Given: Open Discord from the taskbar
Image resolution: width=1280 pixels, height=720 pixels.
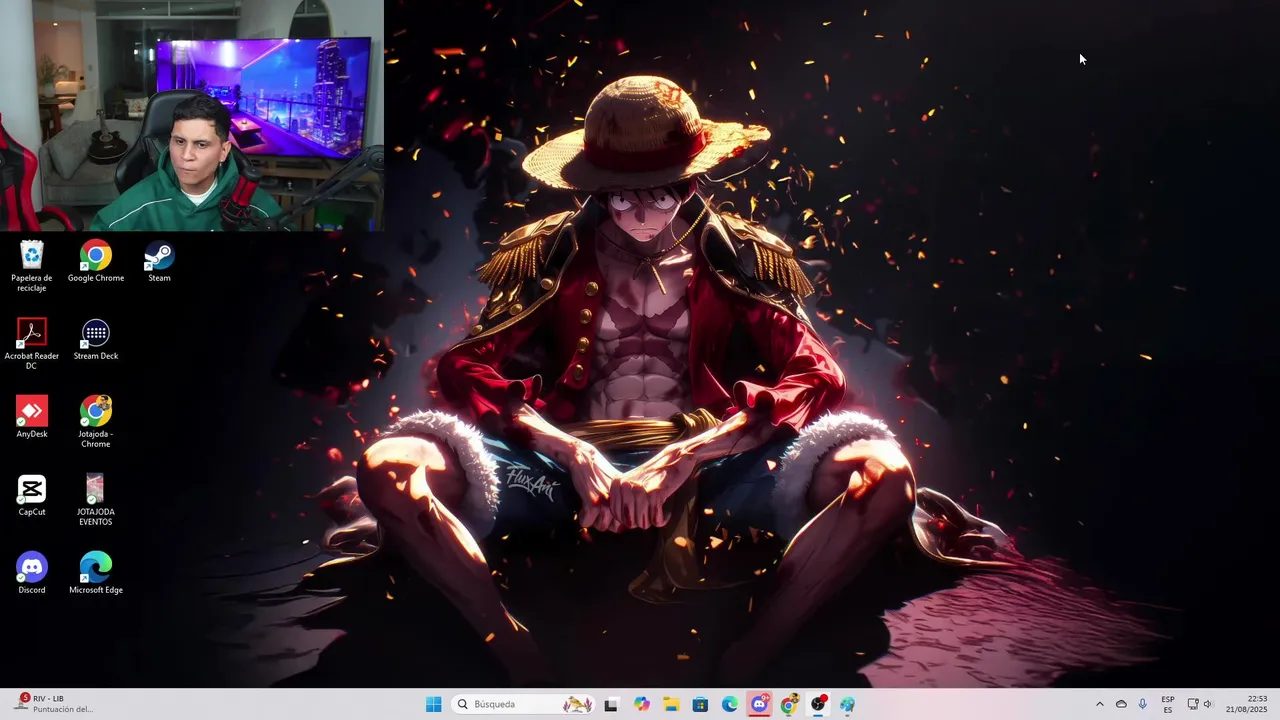Looking at the screenshot, I should click(759, 704).
